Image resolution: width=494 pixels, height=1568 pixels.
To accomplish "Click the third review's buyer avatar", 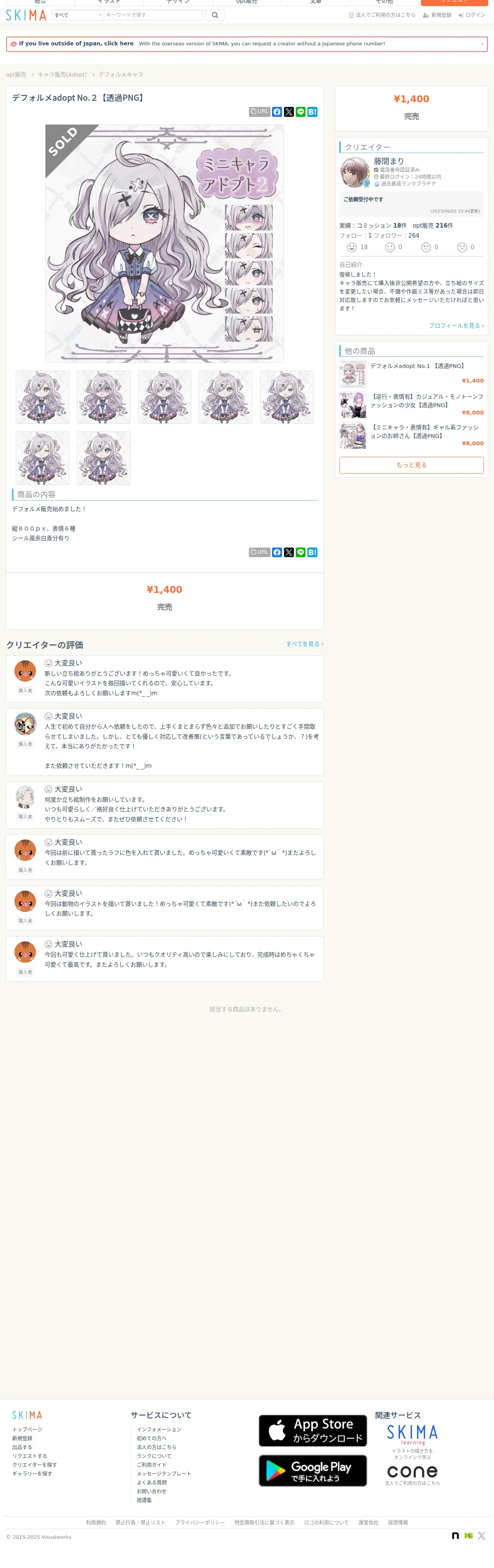I will (25, 797).
